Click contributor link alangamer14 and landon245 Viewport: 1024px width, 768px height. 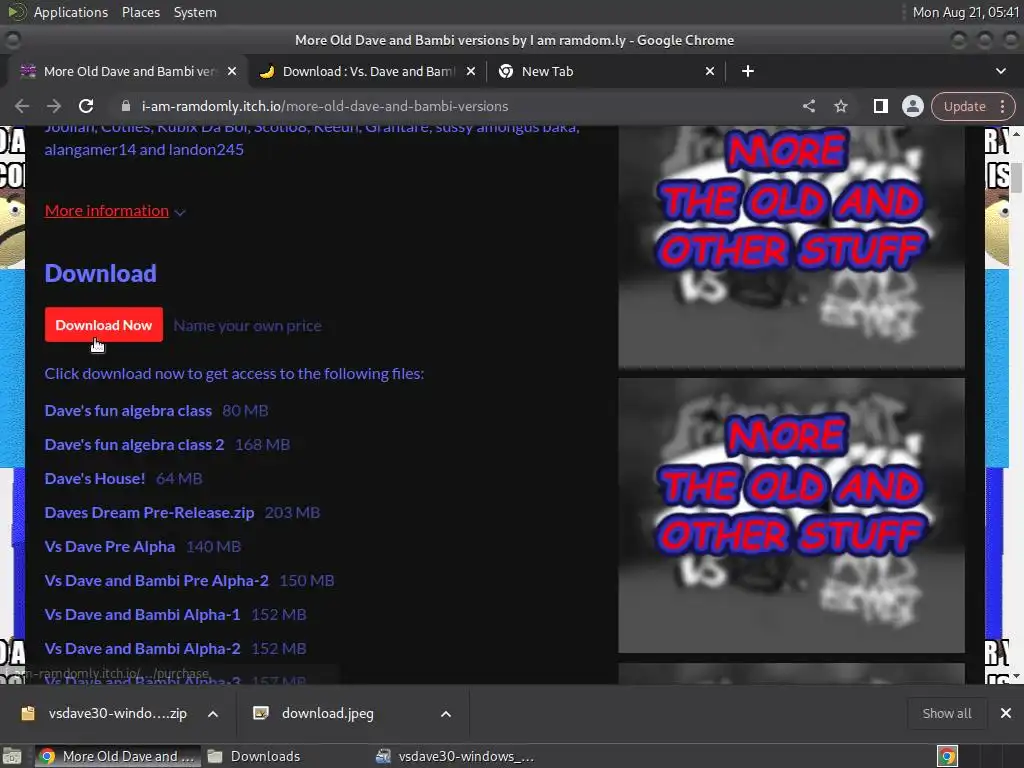(144, 150)
